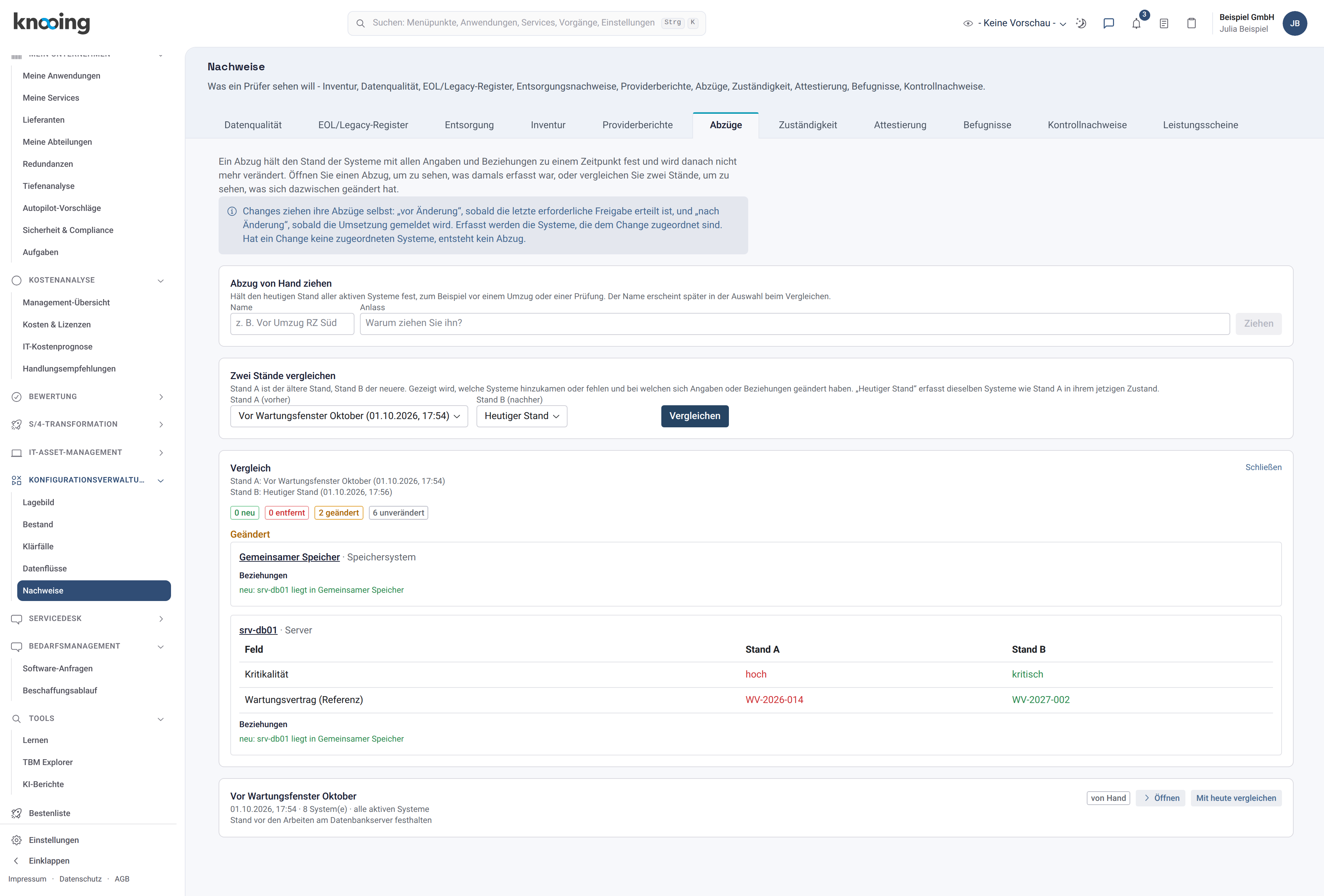Click the Kostenanalyse circle icon

(x=17, y=280)
